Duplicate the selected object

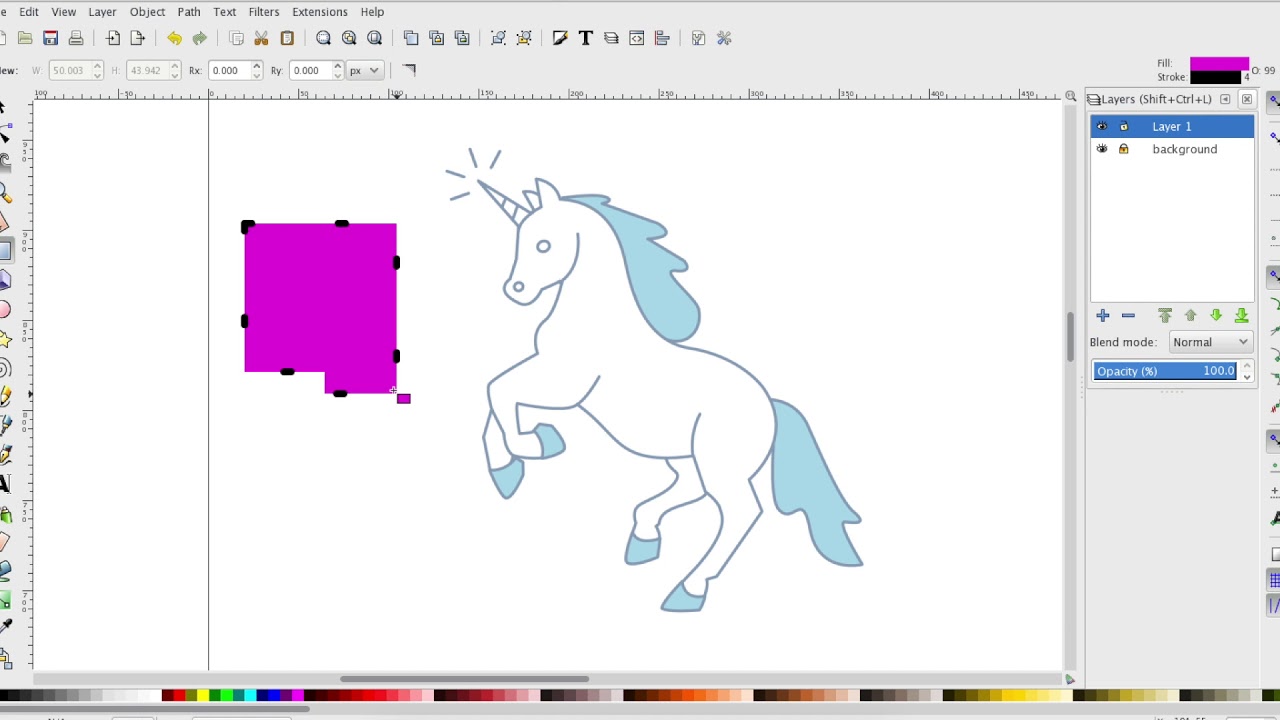click(411, 38)
